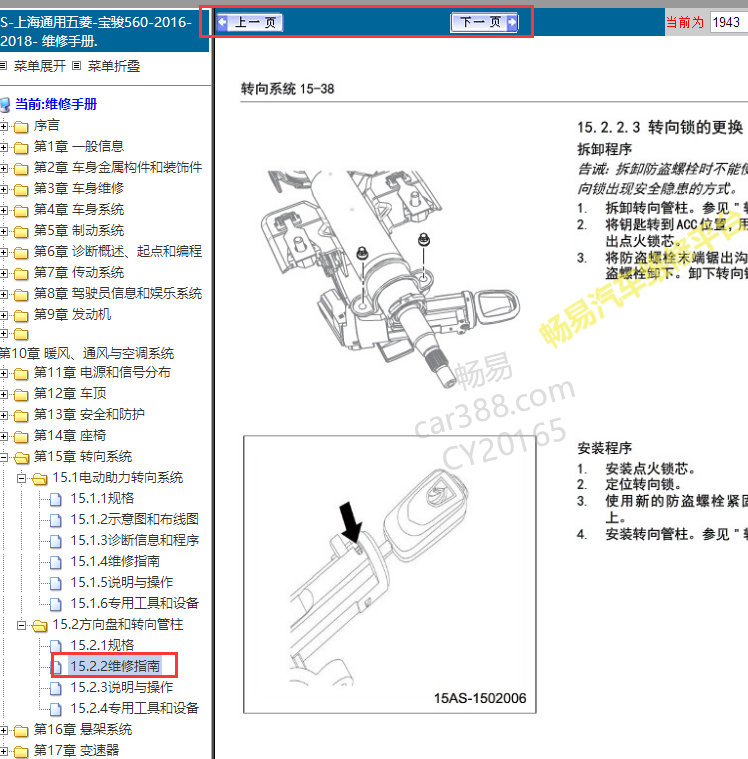Select 15.2方向盘和转向管柱 folder label
The width and height of the screenshot is (748, 759).
coord(118,624)
